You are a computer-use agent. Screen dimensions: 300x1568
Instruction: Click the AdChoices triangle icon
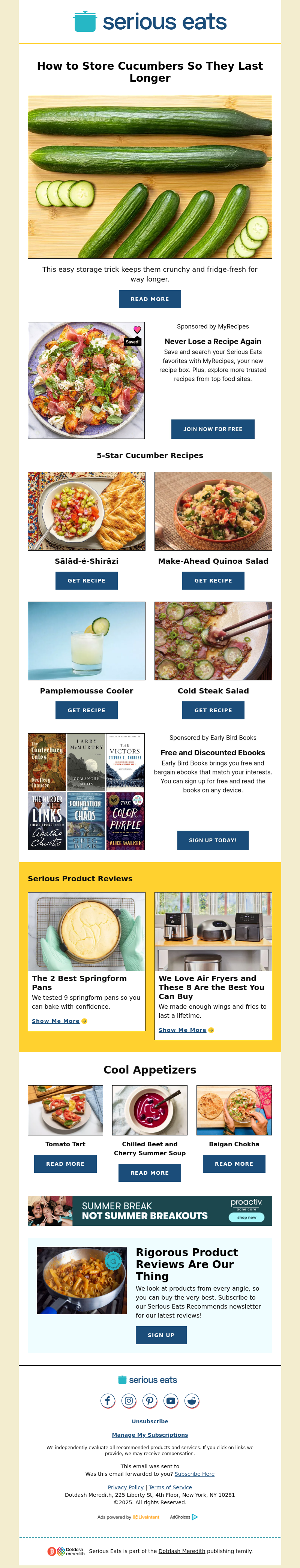pos(195,1517)
